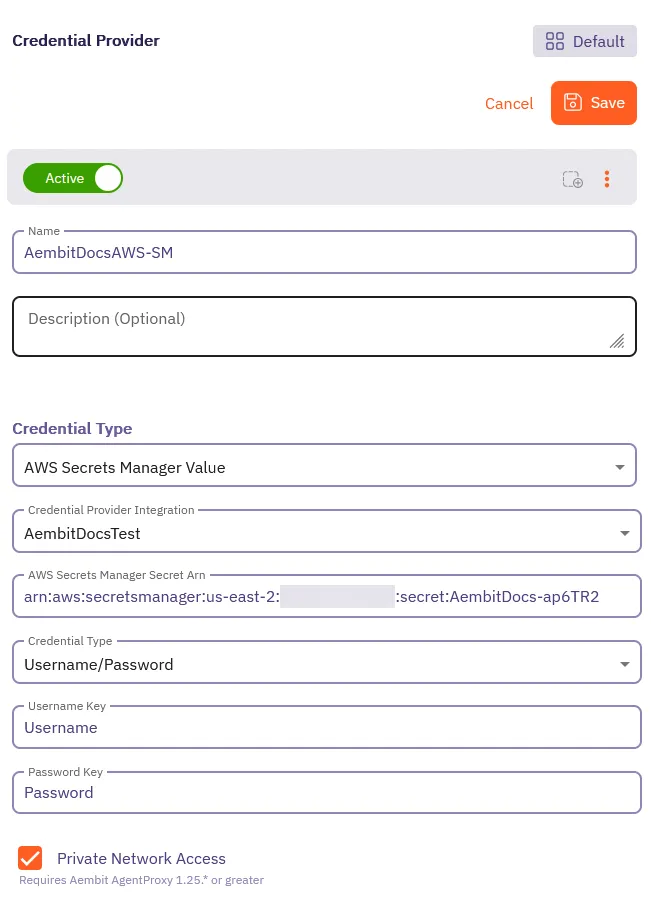Click the chevron on the Username/Password selector

coord(624,662)
